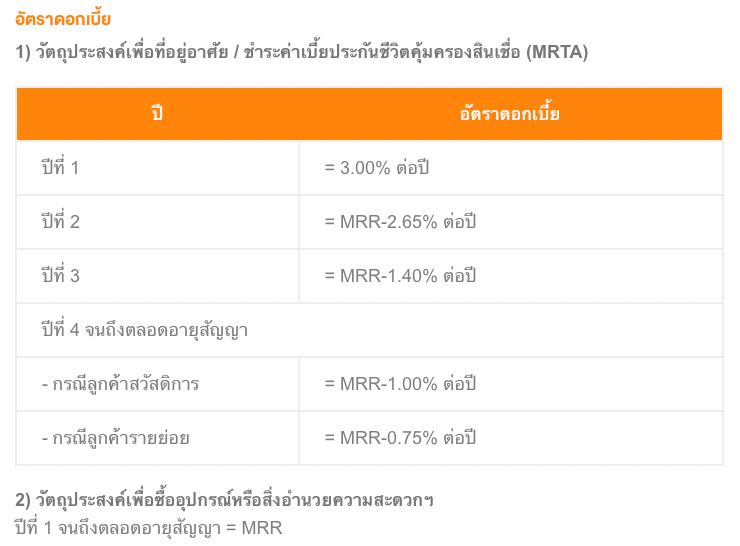Select the อัตราดอกเบี้ย table column header
Screen dimensions: 740x546
[x=510, y=114]
